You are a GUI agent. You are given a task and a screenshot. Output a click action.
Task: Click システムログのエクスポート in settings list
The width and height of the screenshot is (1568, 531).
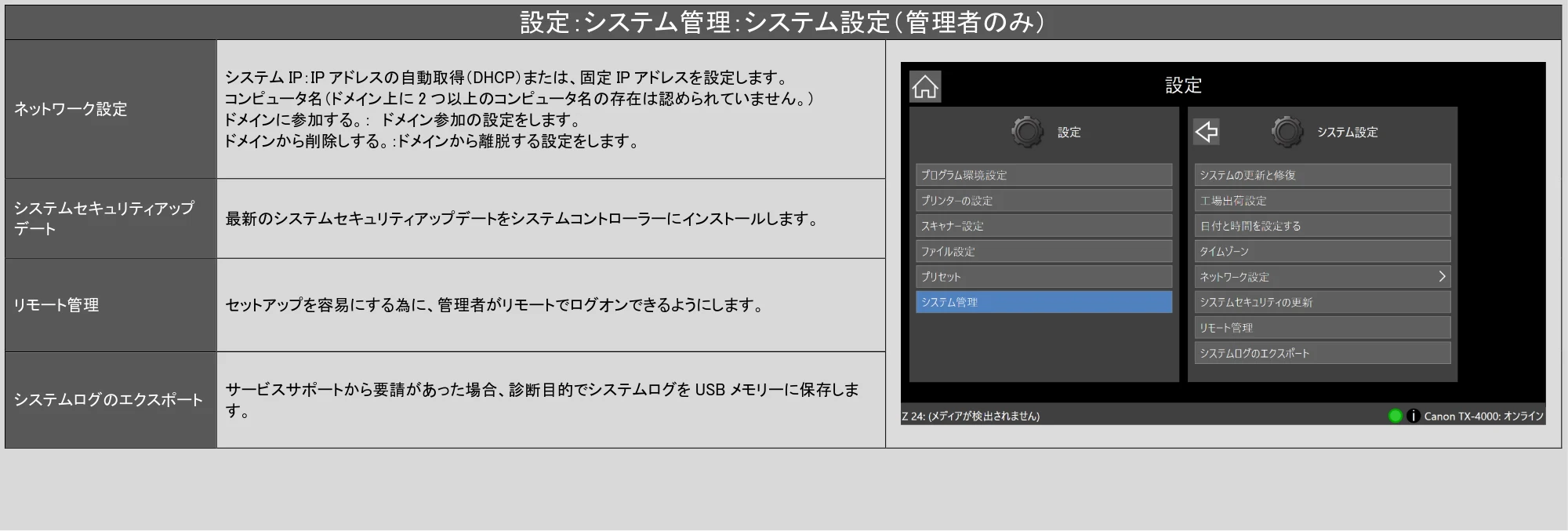pos(1322,353)
